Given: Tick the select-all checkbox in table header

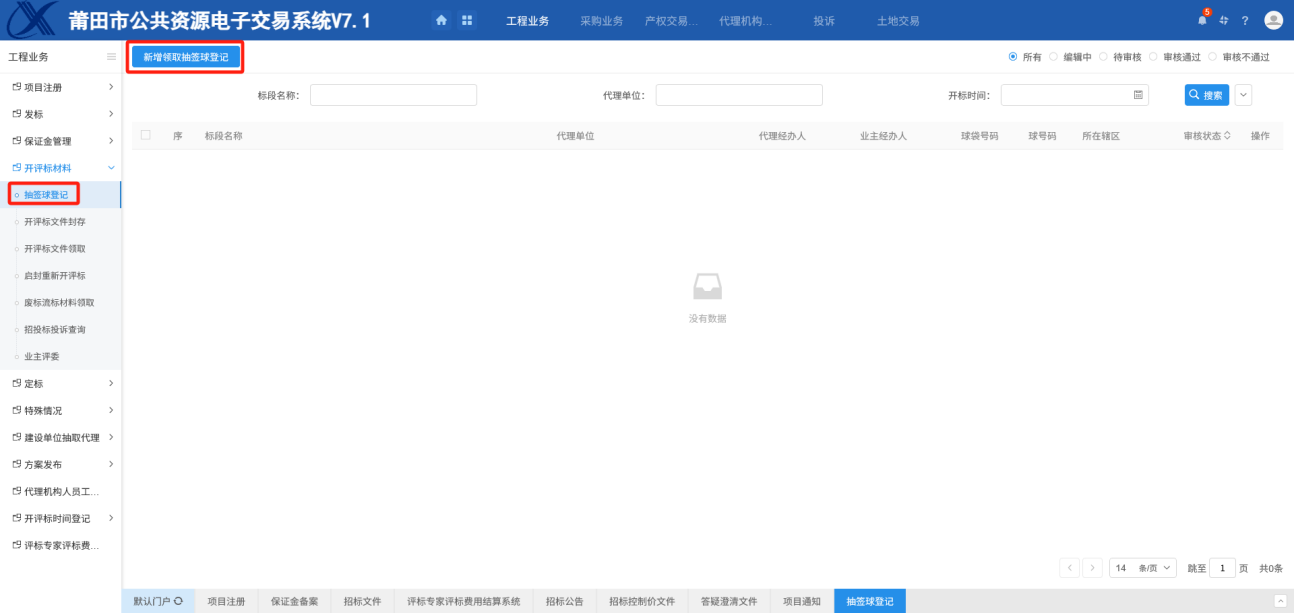Looking at the screenshot, I should click(x=146, y=135).
